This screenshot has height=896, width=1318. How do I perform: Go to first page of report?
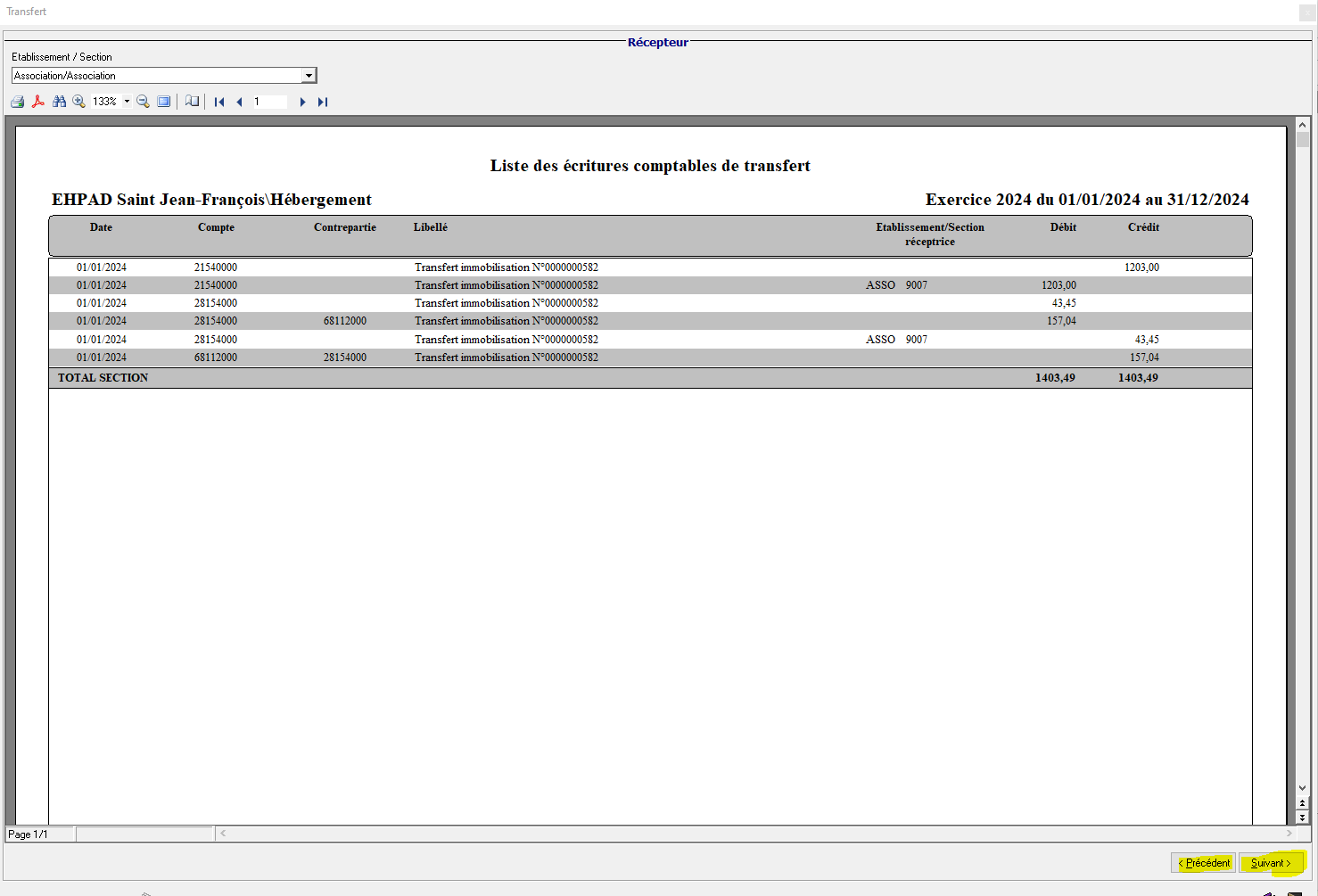[x=219, y=102]
